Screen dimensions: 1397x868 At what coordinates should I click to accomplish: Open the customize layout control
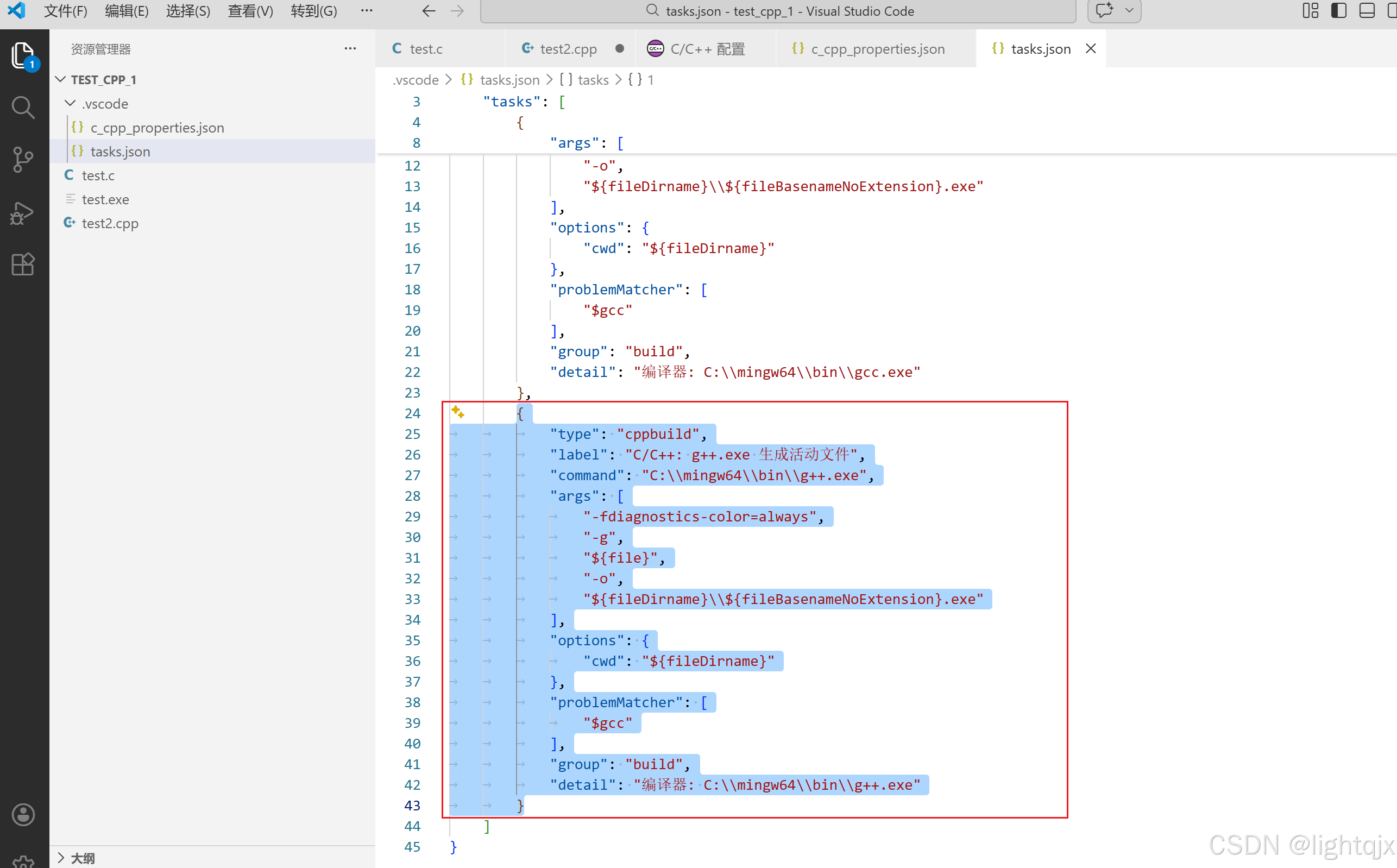coord(1310,11)
